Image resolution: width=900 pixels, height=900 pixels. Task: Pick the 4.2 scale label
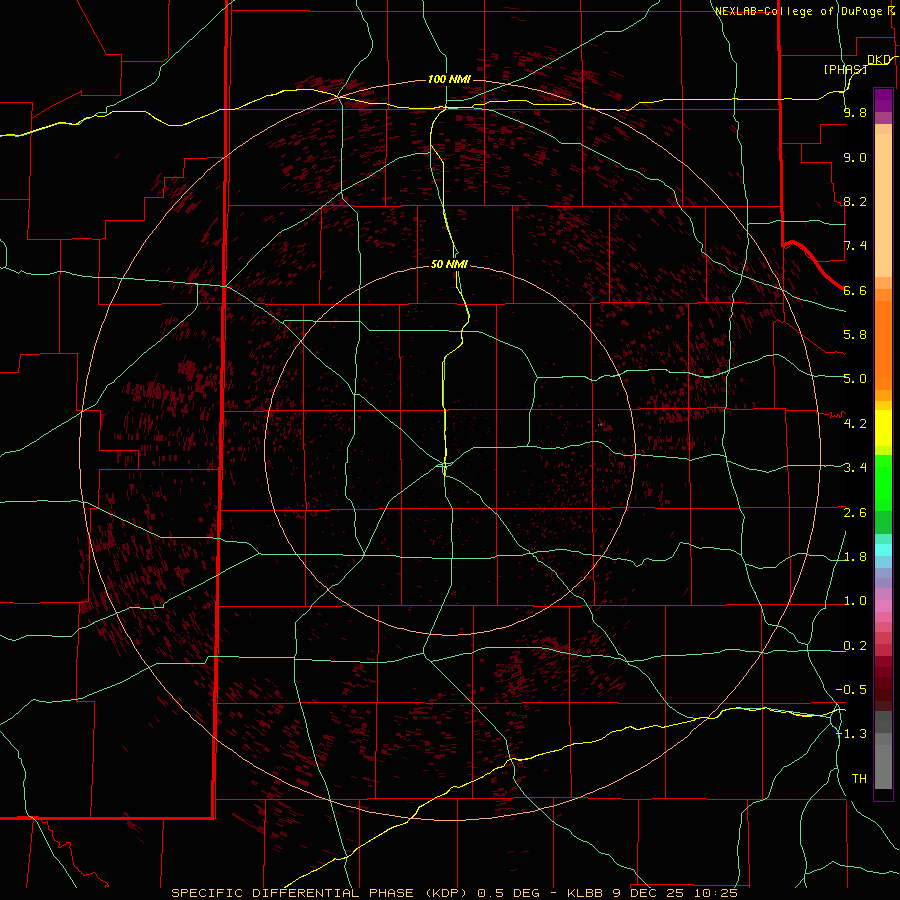point(855,424)
